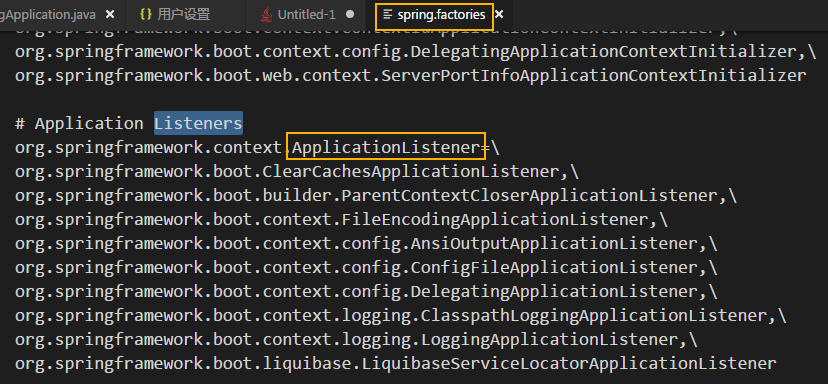Click the braces icon on 用户设置 tab
828x384 pixels.
[x=146, y=15]
